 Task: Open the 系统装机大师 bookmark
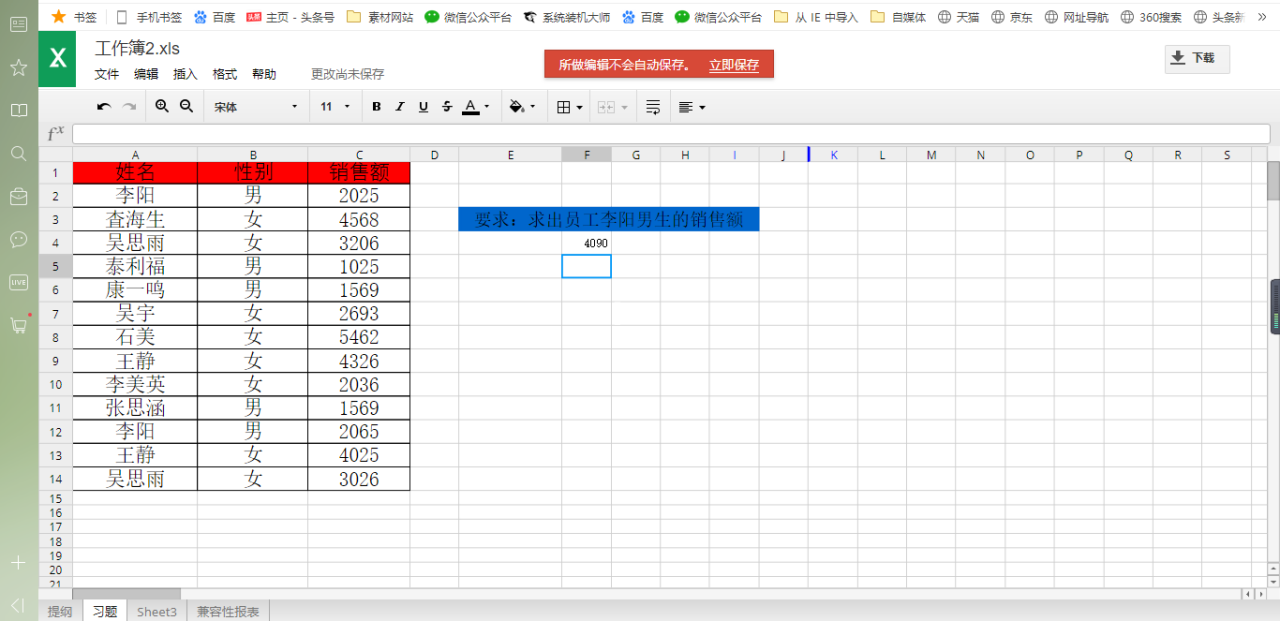click(566, 16)
